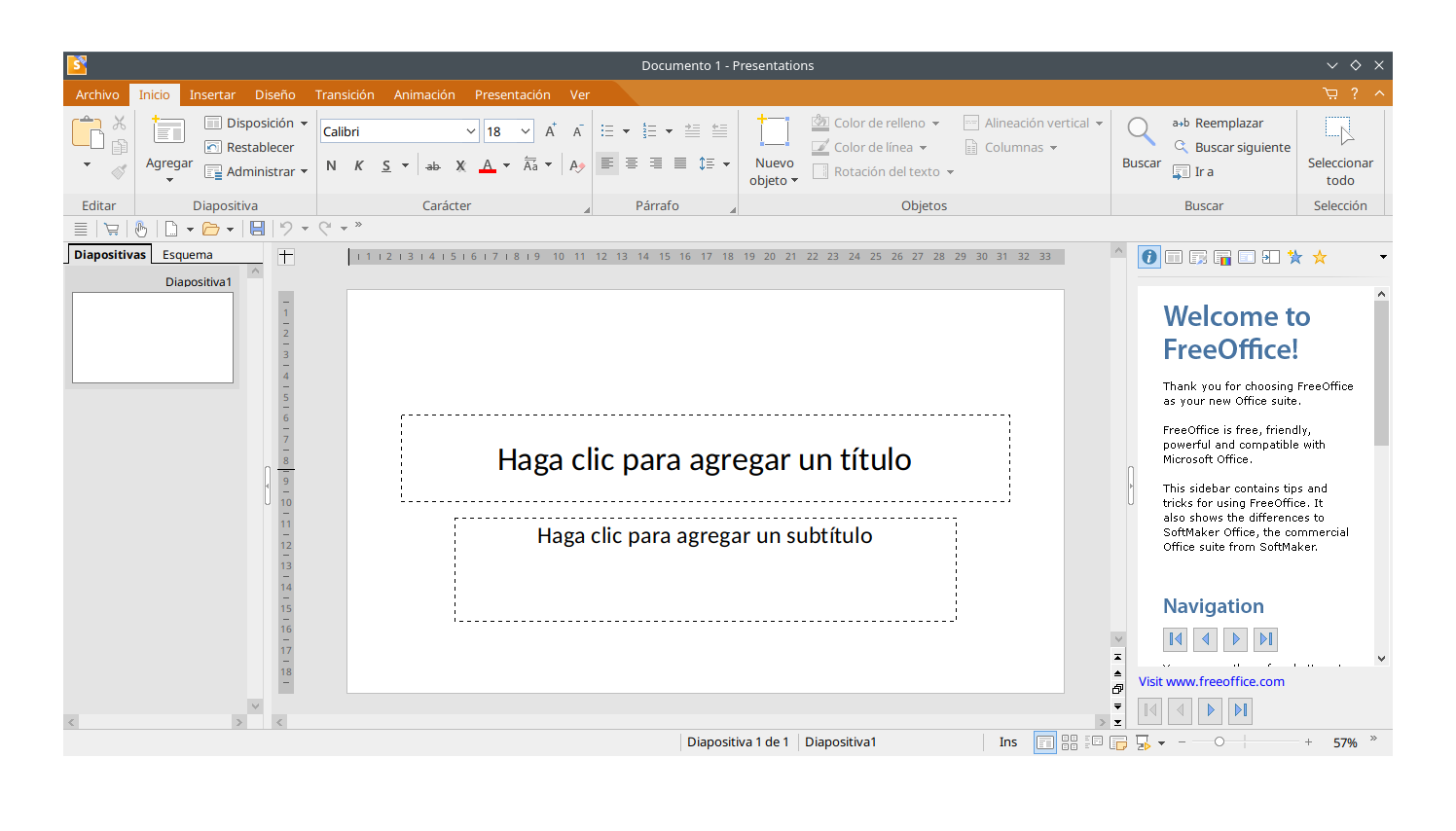Select the Diapositiva1 thumbnail
Image resolution: width=1456 pixels, height=831 pixels.
tap(153, 338)
